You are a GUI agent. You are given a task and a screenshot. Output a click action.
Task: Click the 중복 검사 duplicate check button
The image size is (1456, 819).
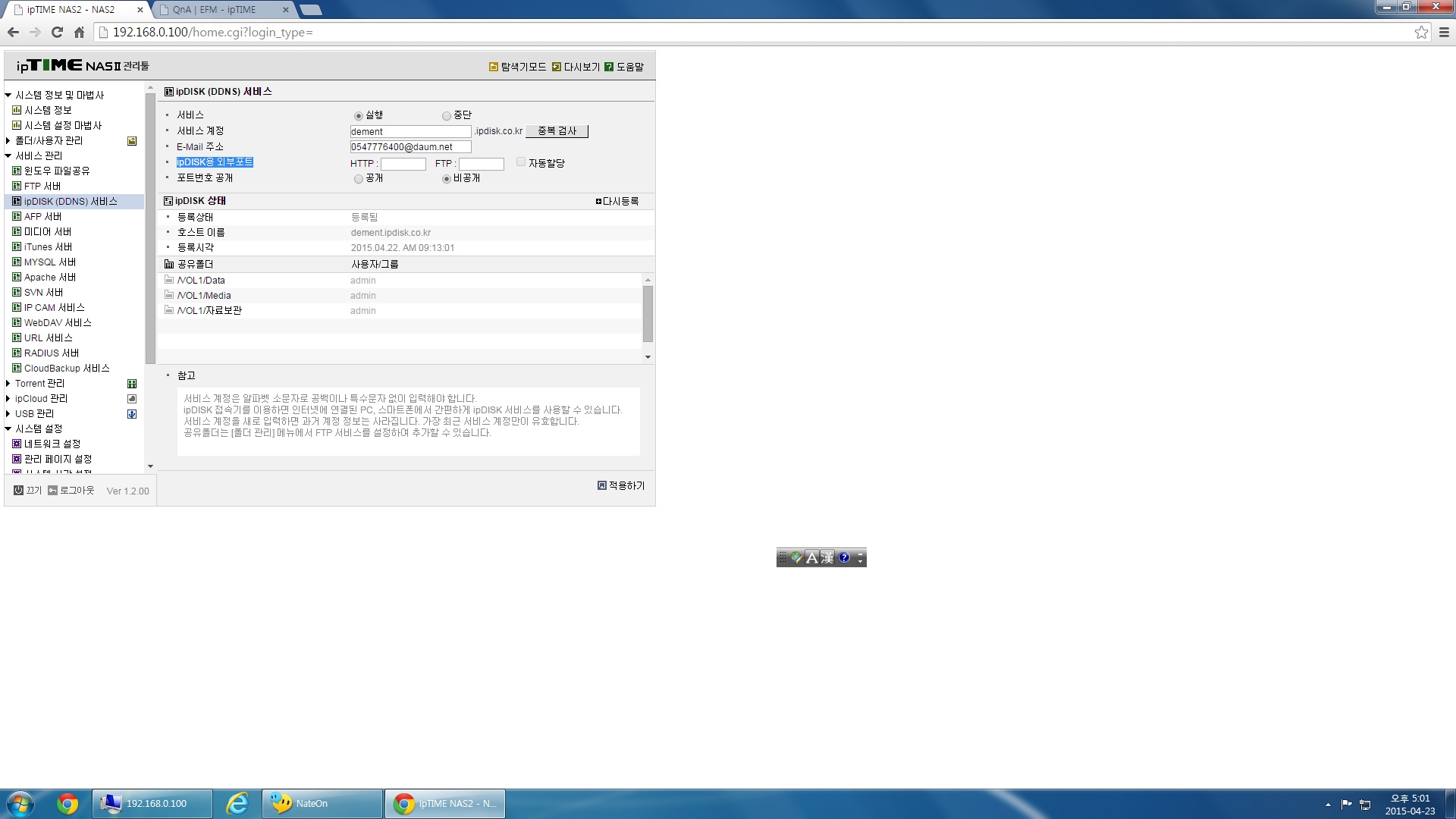tap(557, 131)
